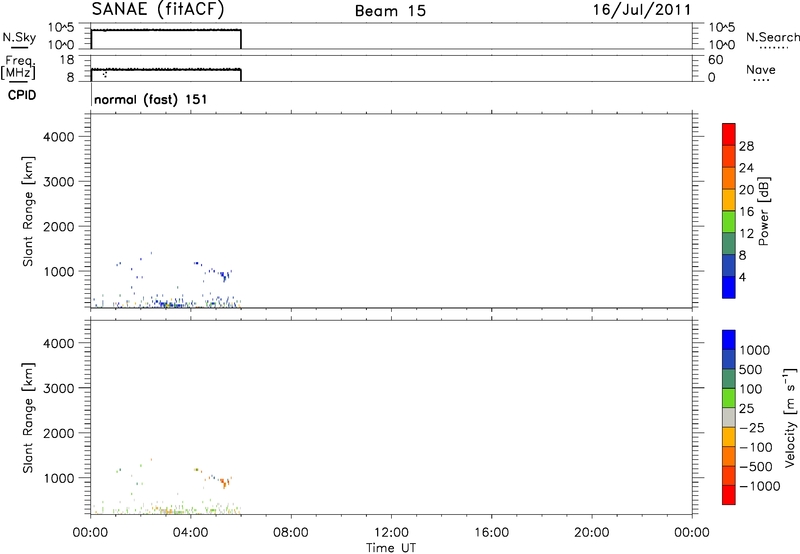
Task: Pick the red top segment of Power colorbar
Action: coord(729,134)
